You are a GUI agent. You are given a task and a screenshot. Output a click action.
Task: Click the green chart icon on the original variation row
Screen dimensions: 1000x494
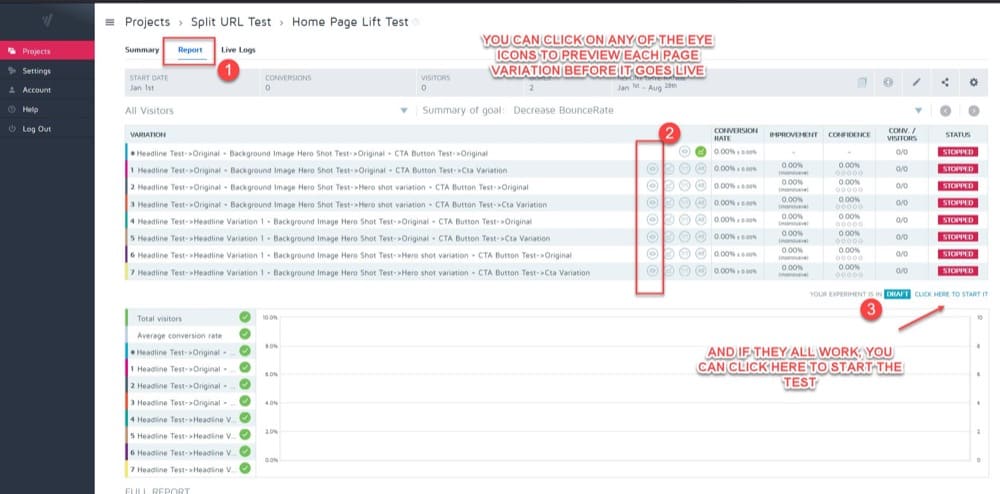point(701,152)
